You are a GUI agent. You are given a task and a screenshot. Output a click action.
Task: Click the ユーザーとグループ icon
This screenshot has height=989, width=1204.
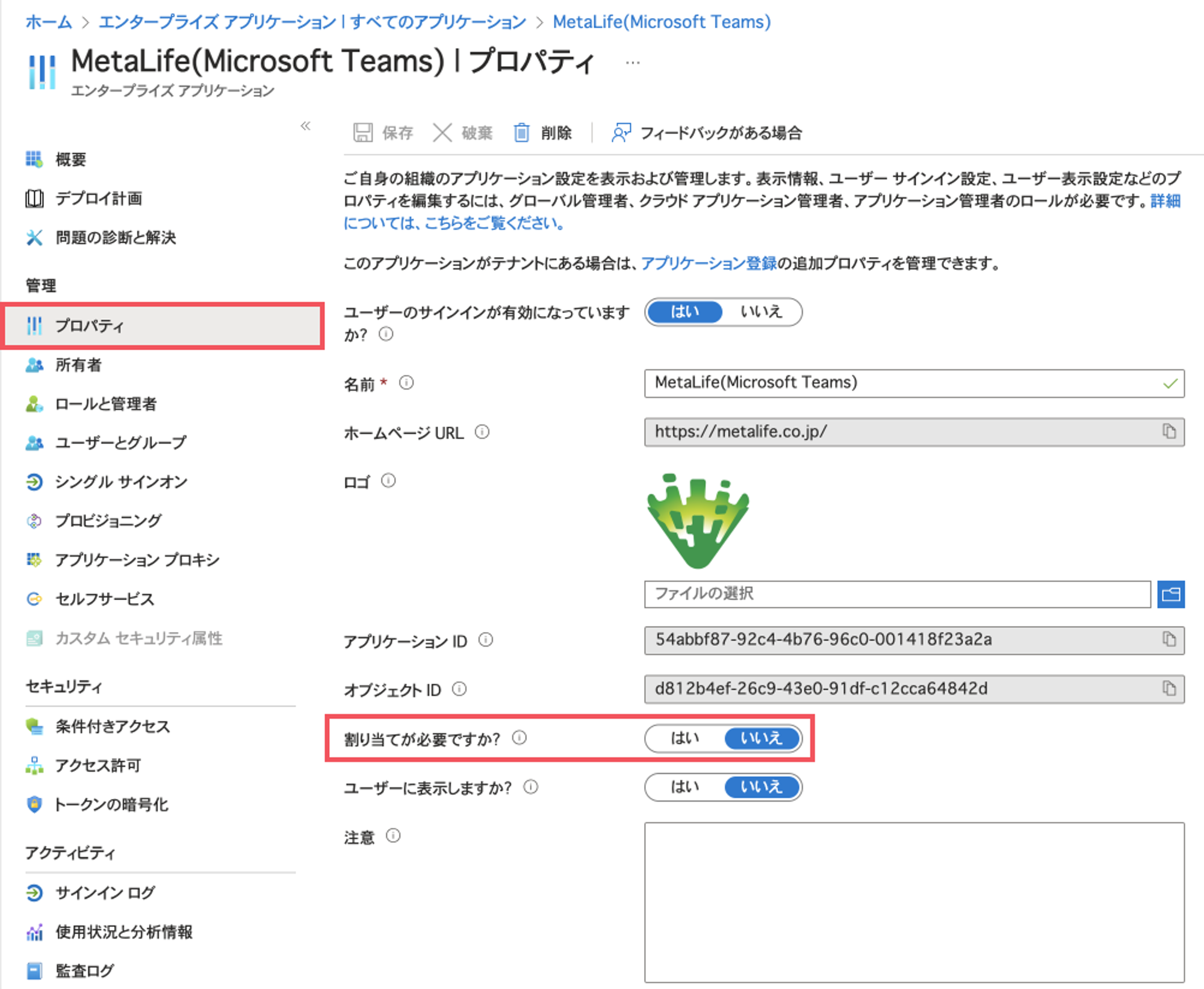[x=34, y=443]
